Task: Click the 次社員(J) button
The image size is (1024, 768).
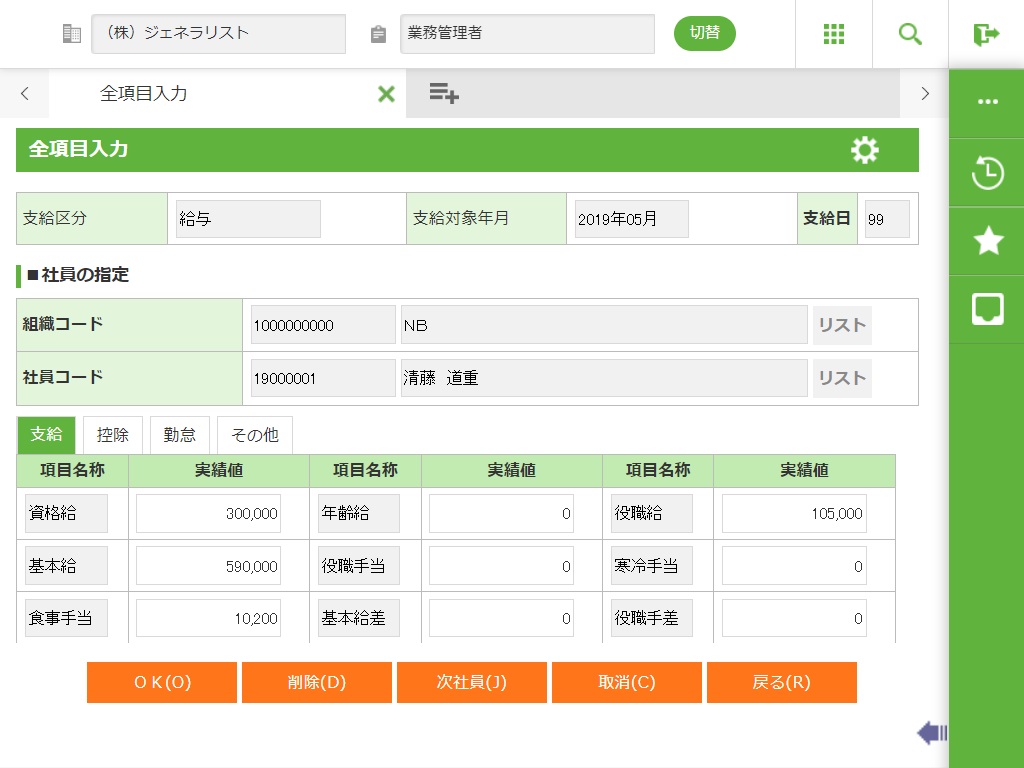Action: [x=471, y=682]
